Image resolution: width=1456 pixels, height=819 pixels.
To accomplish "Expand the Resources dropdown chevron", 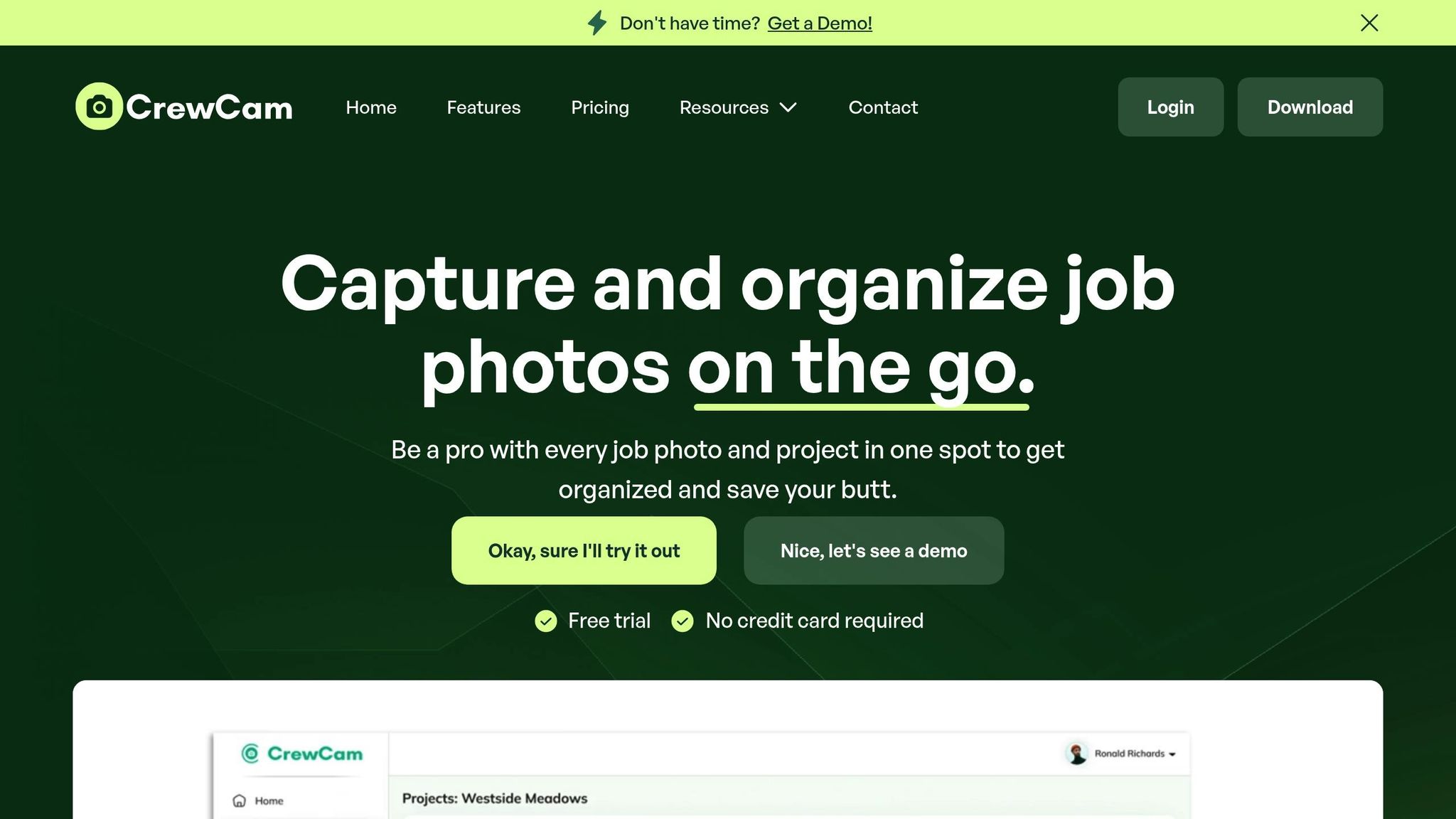I will tap(788, 107).
